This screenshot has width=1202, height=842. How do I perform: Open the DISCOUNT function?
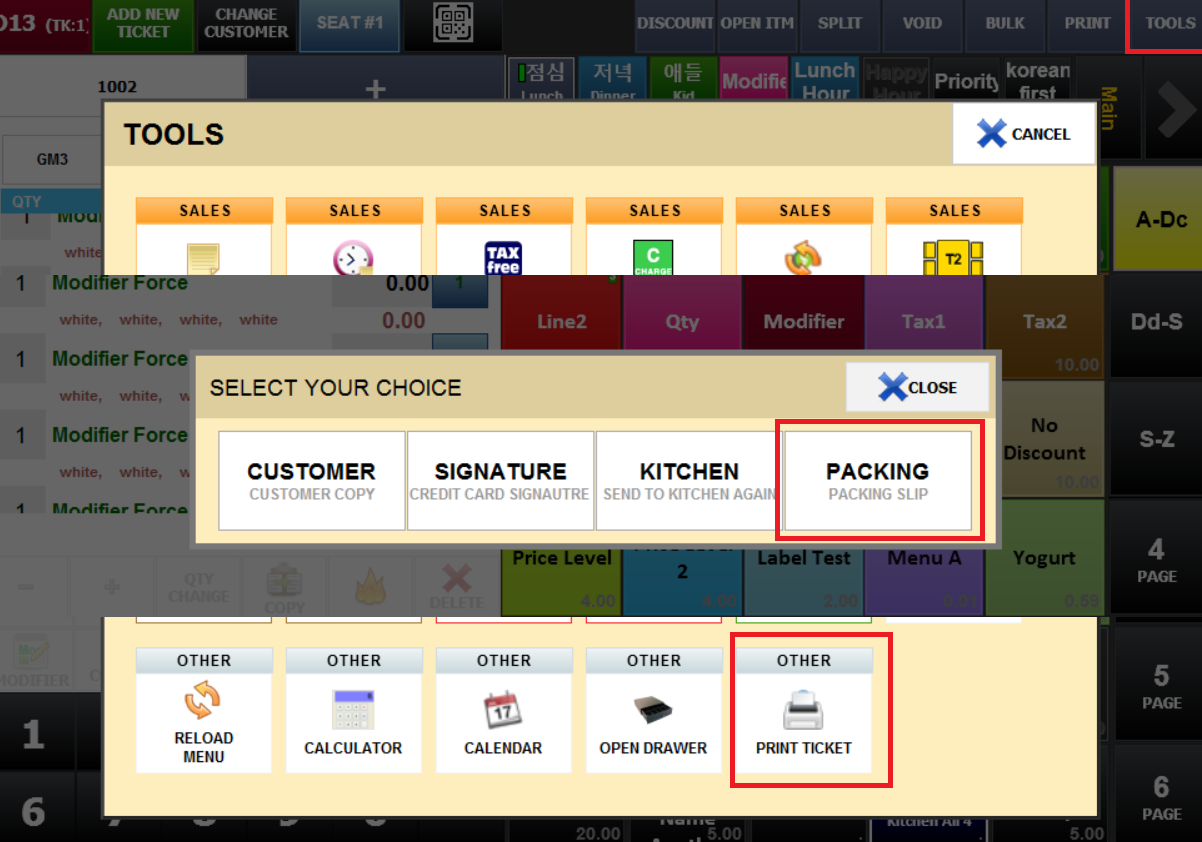click(675, 25)
